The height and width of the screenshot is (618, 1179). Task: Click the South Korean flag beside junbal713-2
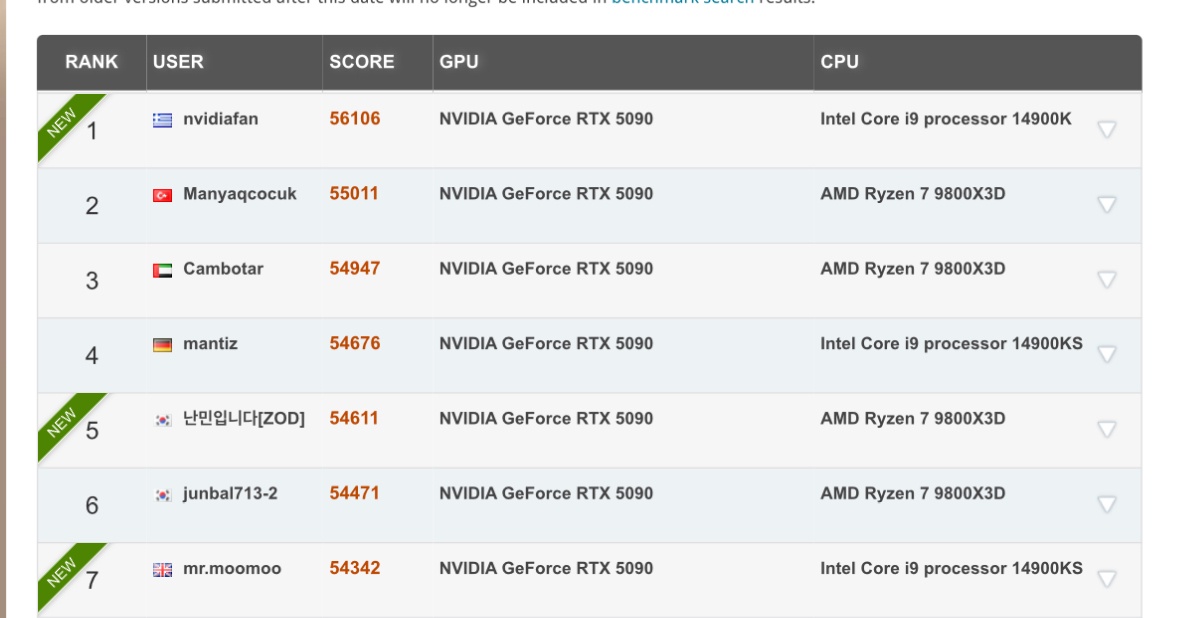(x=162, y=495)
